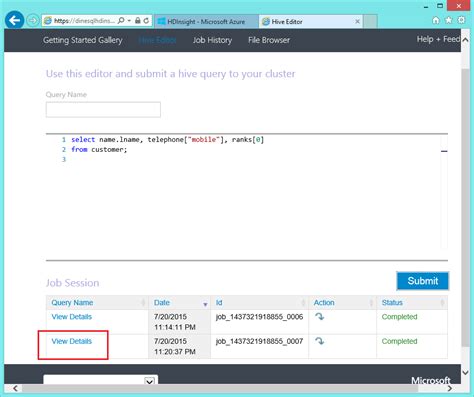Click the browser Forward arrow button
Screen dimensions: 474x397
tap(33, 21)
